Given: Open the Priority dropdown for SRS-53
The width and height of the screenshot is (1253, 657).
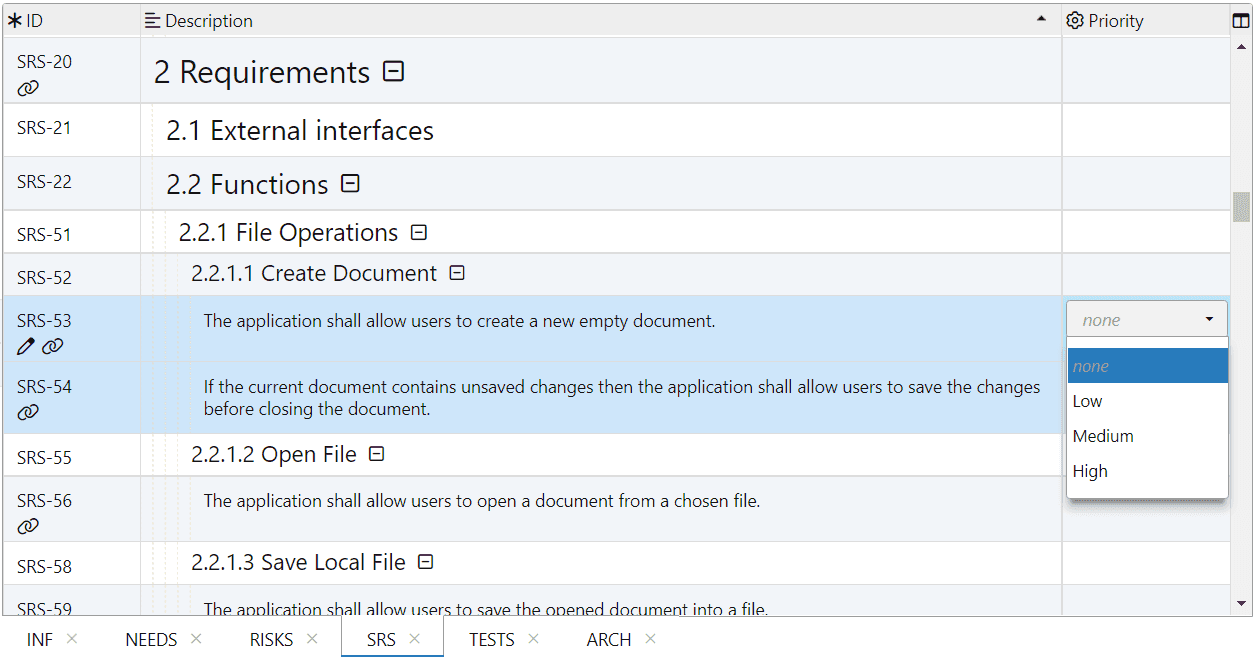Looking at the screenshot, I should coord(1146,320).
